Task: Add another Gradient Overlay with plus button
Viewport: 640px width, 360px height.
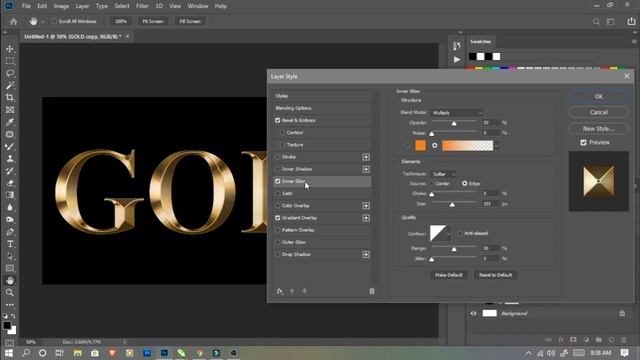Action: (x=366, y=218)
